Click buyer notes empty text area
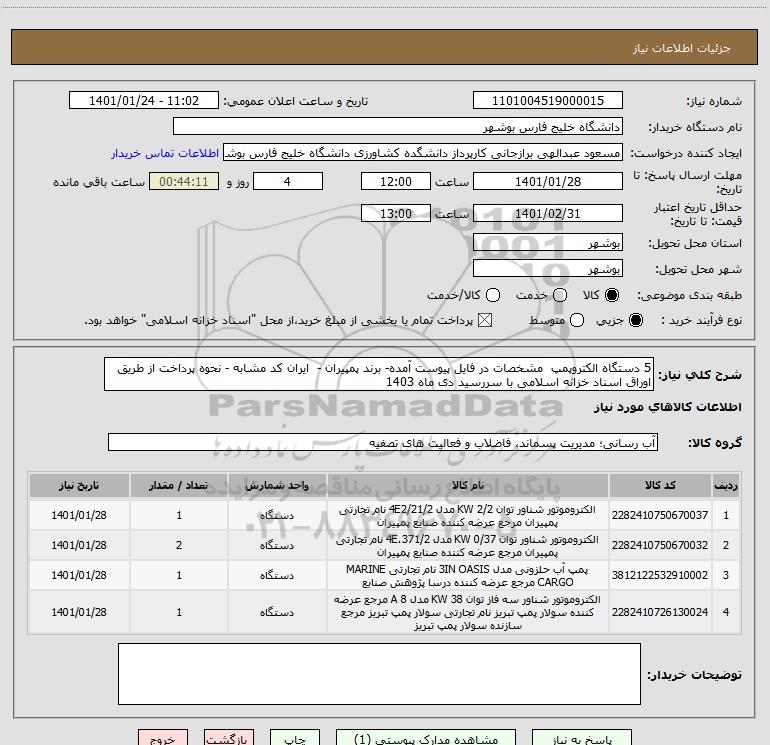 [379, 674]
